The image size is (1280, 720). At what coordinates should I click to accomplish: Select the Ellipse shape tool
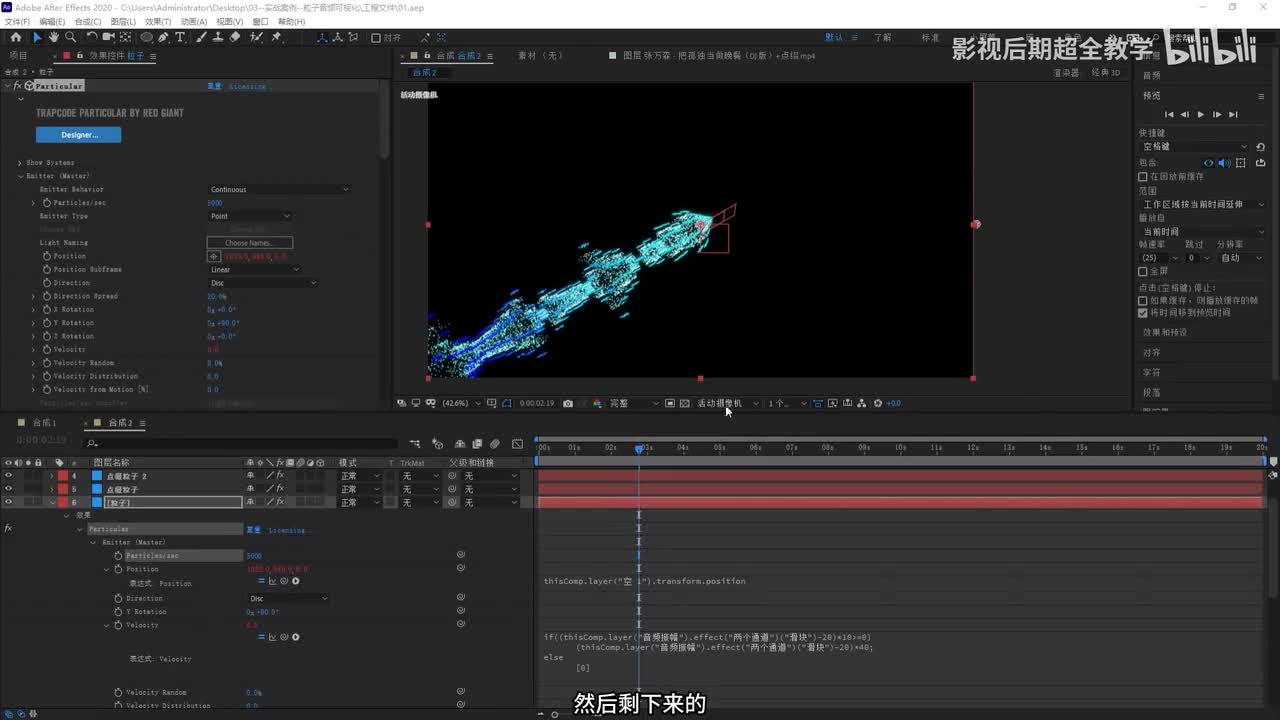[x=147, y=37]
